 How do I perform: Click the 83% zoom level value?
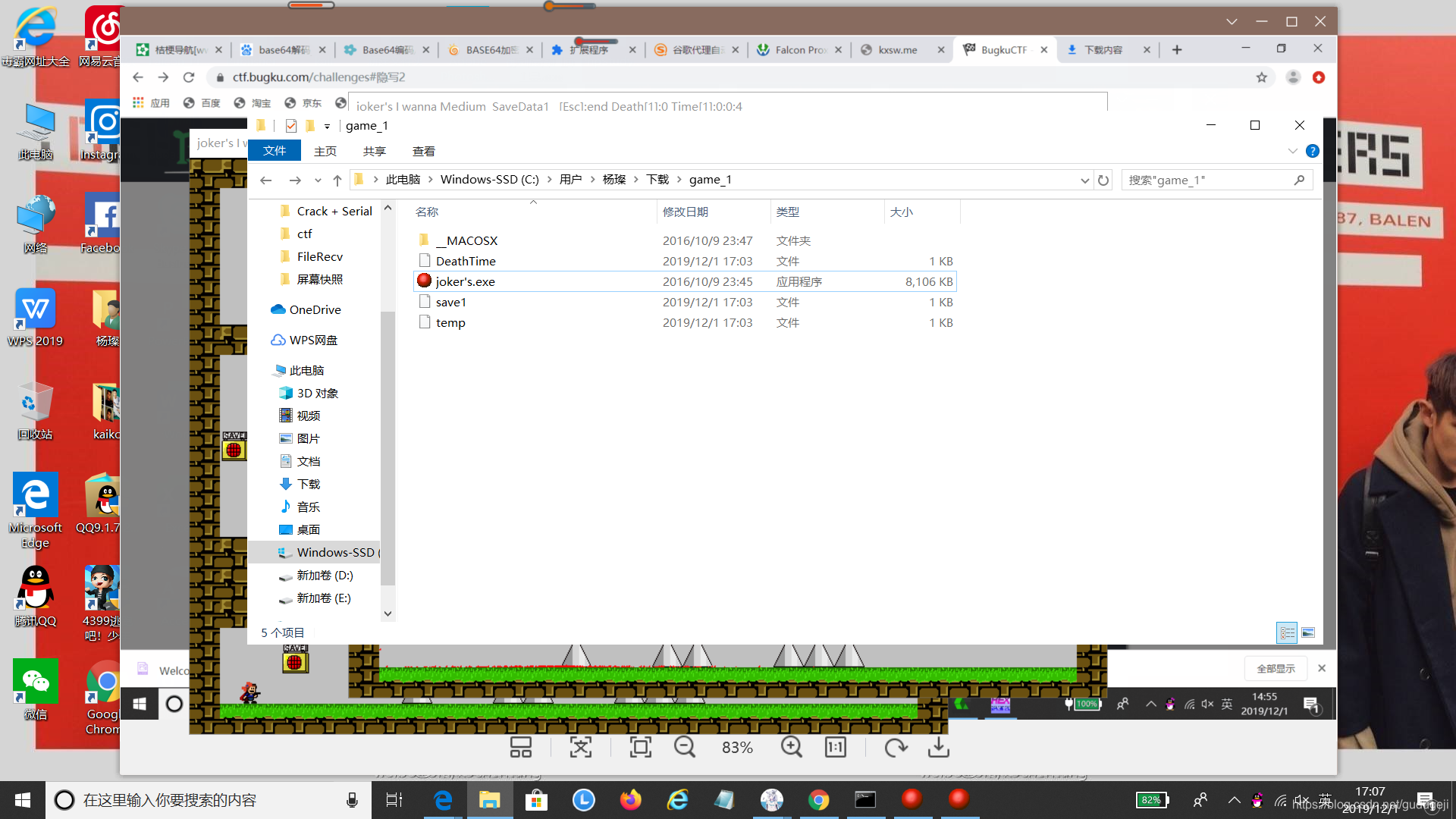coord(737,748)
